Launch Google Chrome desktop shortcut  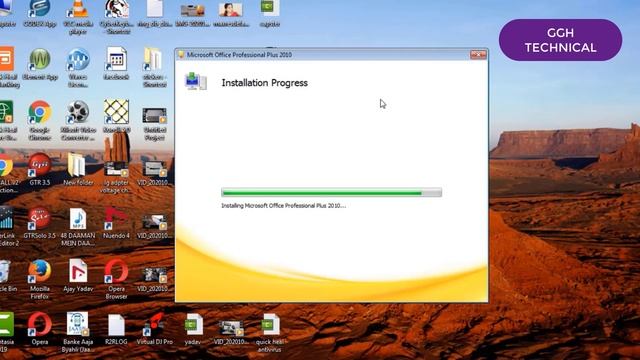pos(40,112)
